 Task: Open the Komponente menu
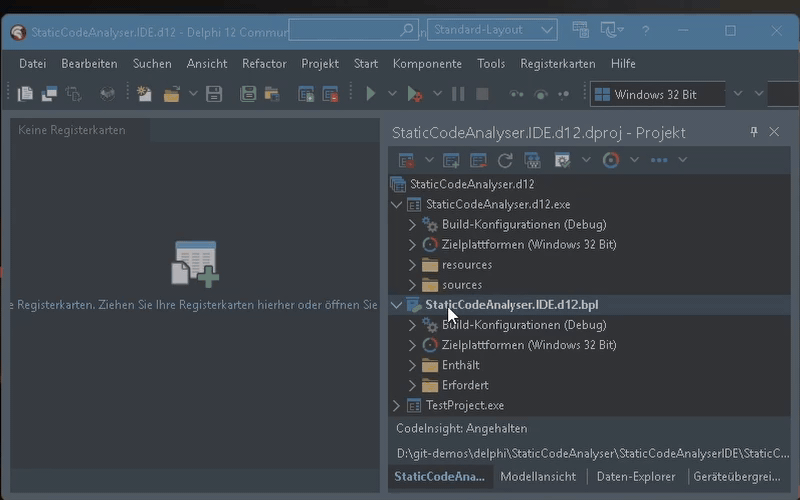(x=427, y=64)
